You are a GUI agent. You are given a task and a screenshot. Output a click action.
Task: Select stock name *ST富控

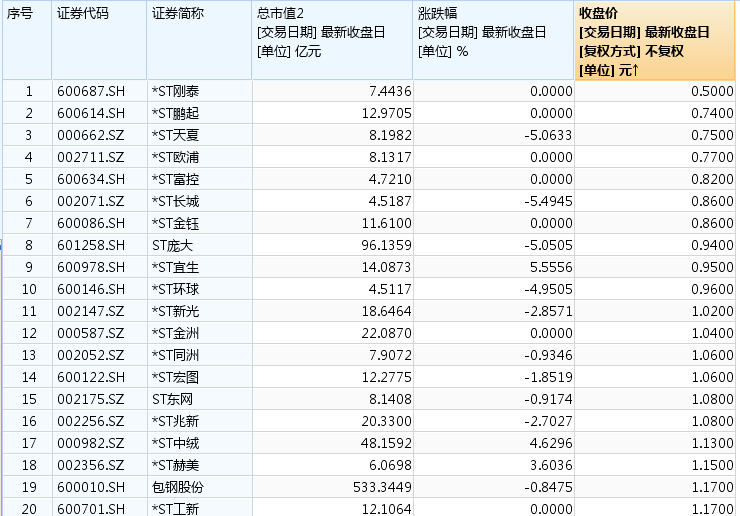pos(176,179)
